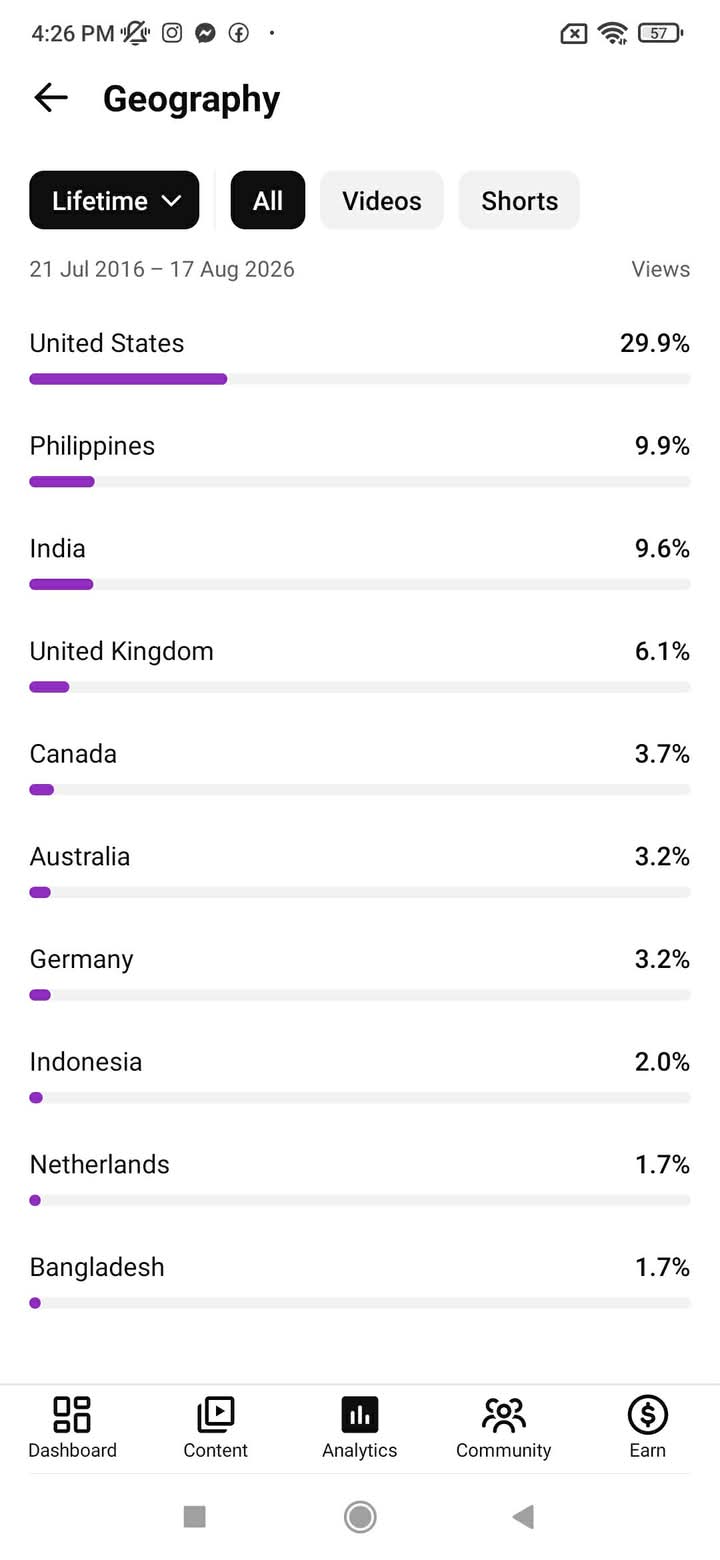This screenshot has width=720, height=1560.
Task: Click the United Kingdom entry
Action: (x=360, y=664)
